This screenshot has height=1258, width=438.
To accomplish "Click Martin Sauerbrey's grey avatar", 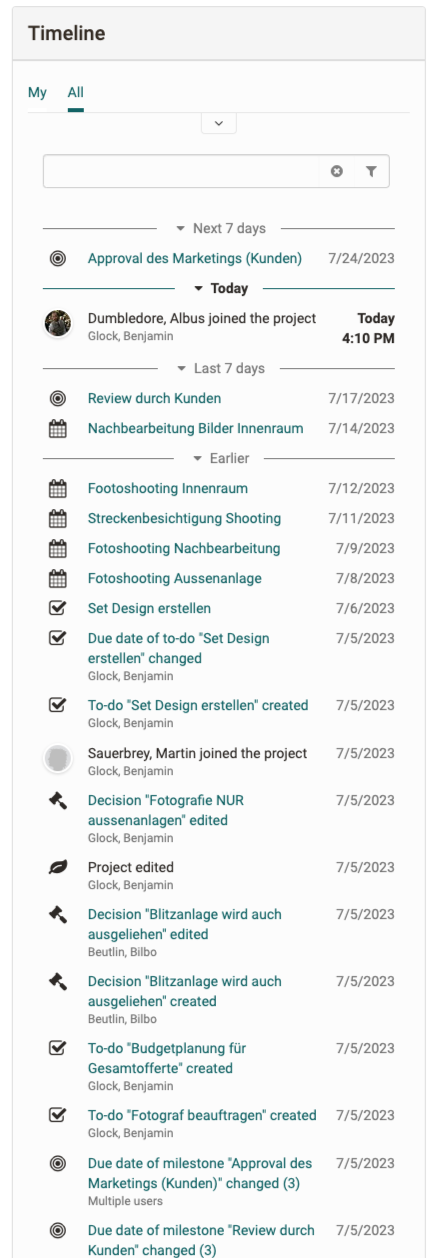I will pos(58,759).
